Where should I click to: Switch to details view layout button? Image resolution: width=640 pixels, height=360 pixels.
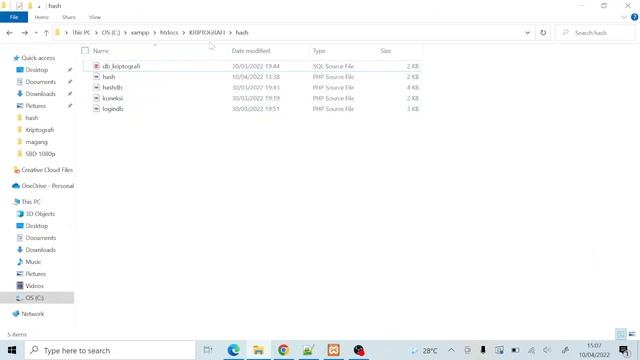[x=620, y=334]
